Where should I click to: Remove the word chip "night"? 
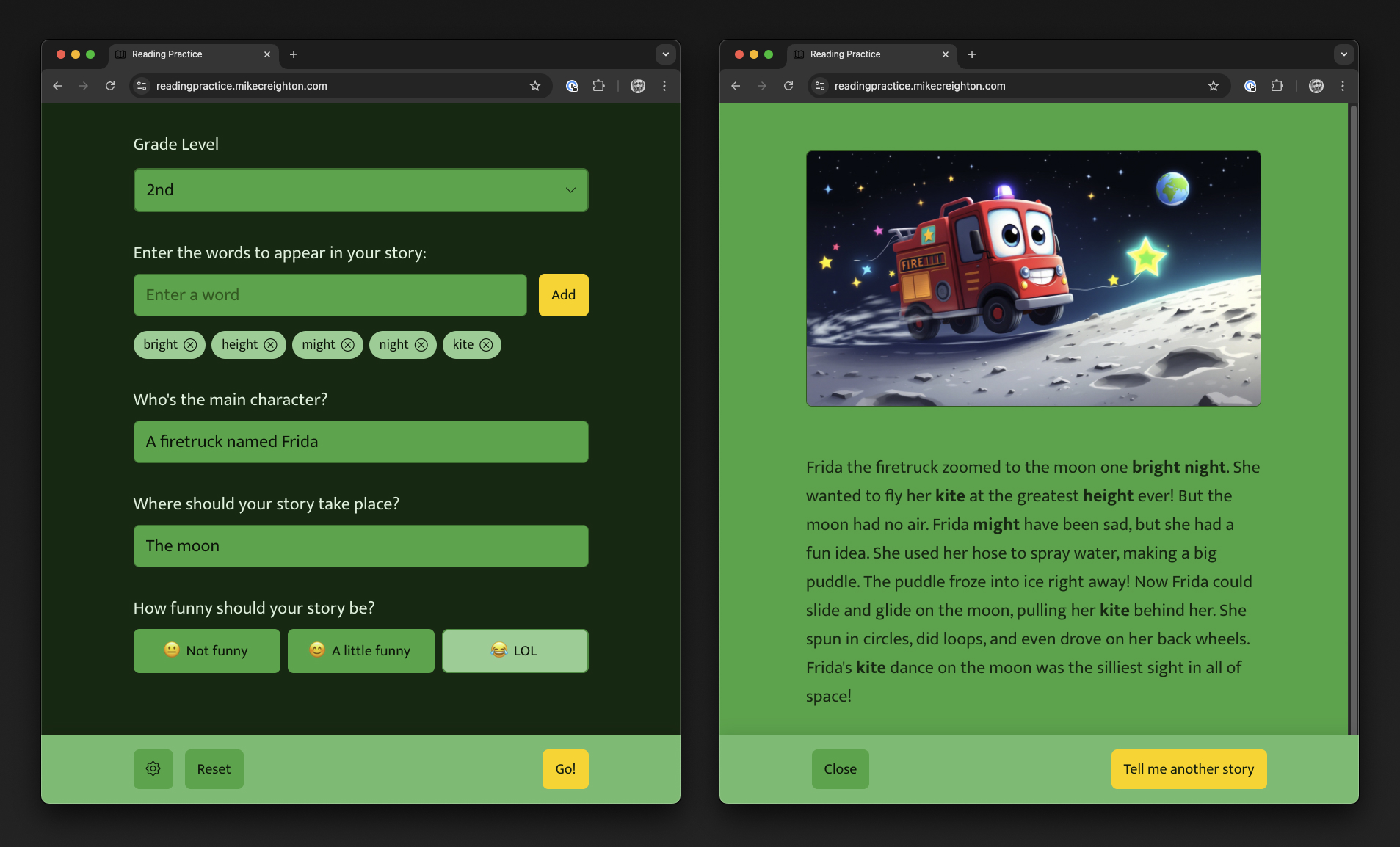click(420, 344)
